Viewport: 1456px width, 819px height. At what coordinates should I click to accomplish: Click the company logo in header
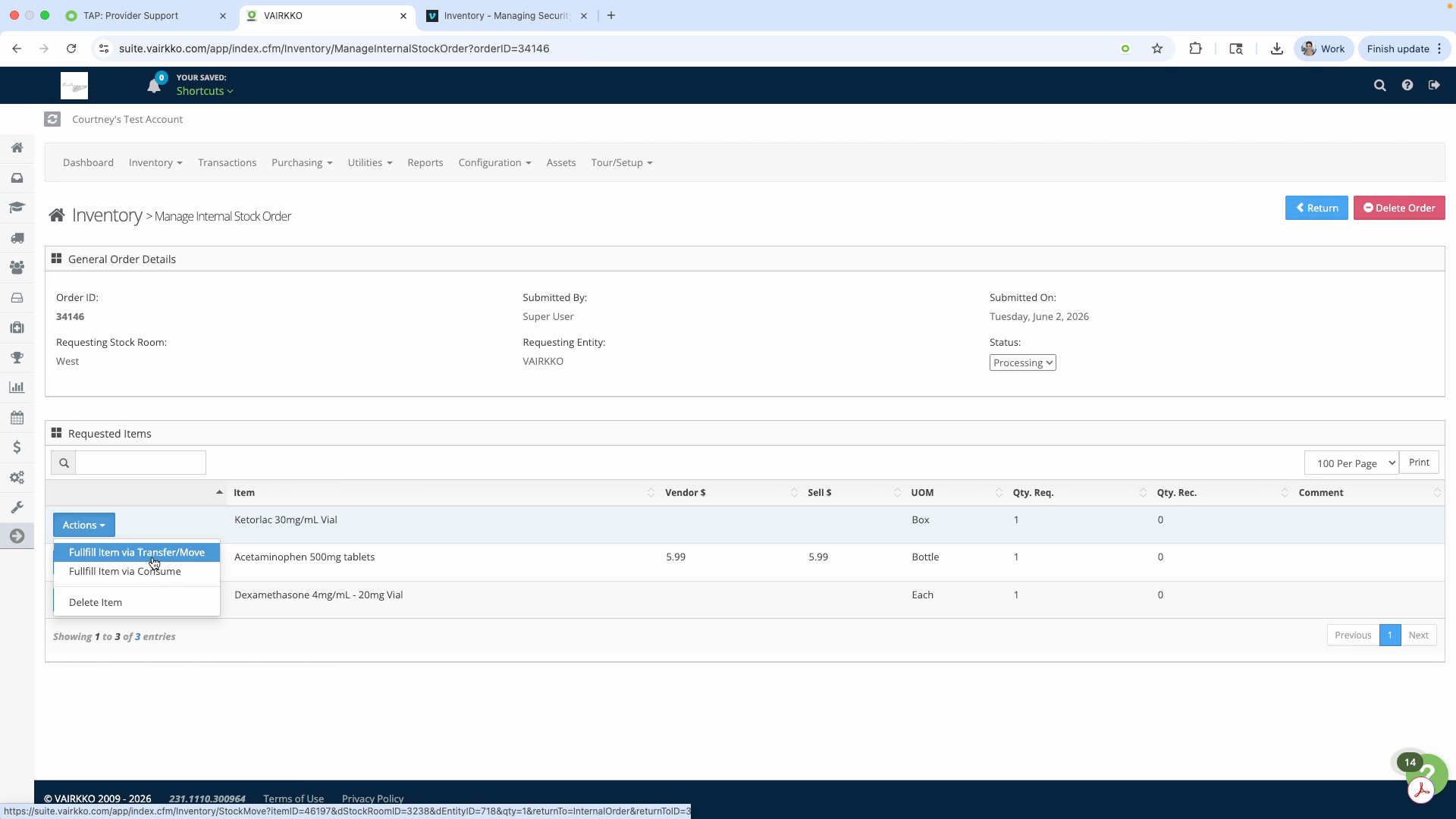[x=74, y=86]
